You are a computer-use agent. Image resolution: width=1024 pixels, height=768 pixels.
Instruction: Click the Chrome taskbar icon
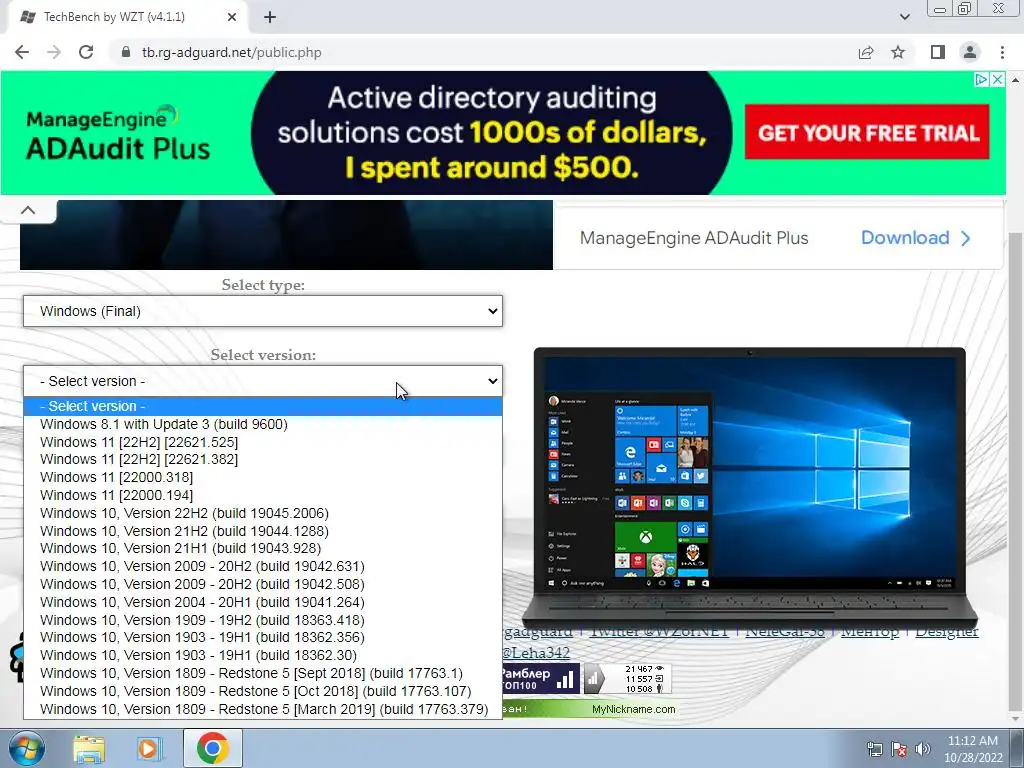click(213, 748)
